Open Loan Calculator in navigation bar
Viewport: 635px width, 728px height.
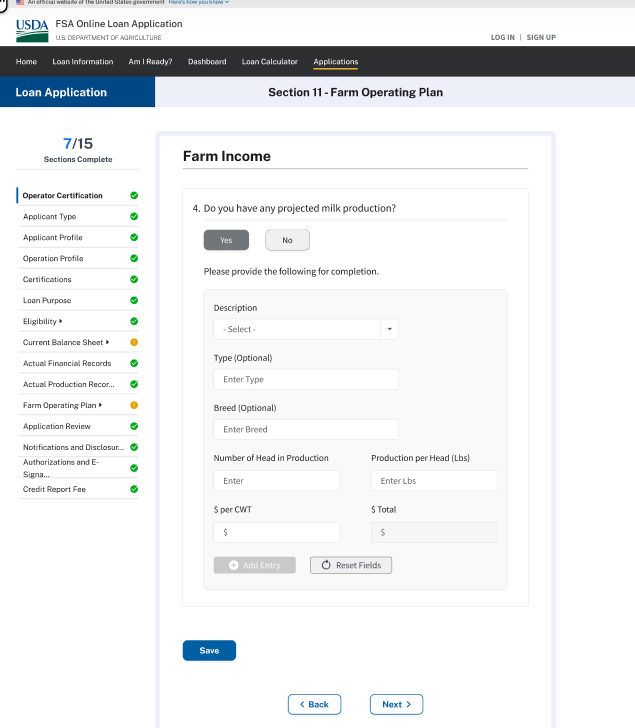pos(269,62)
